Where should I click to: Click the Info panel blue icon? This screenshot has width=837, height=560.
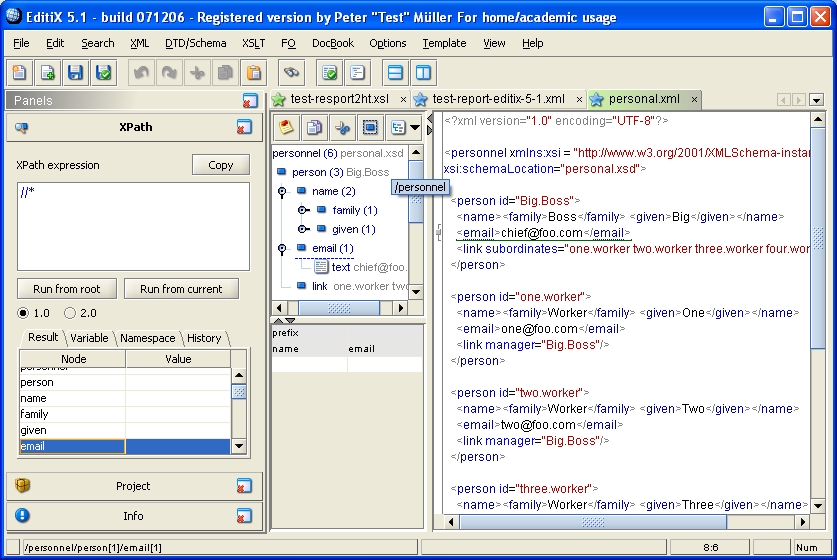pos(22,515)
